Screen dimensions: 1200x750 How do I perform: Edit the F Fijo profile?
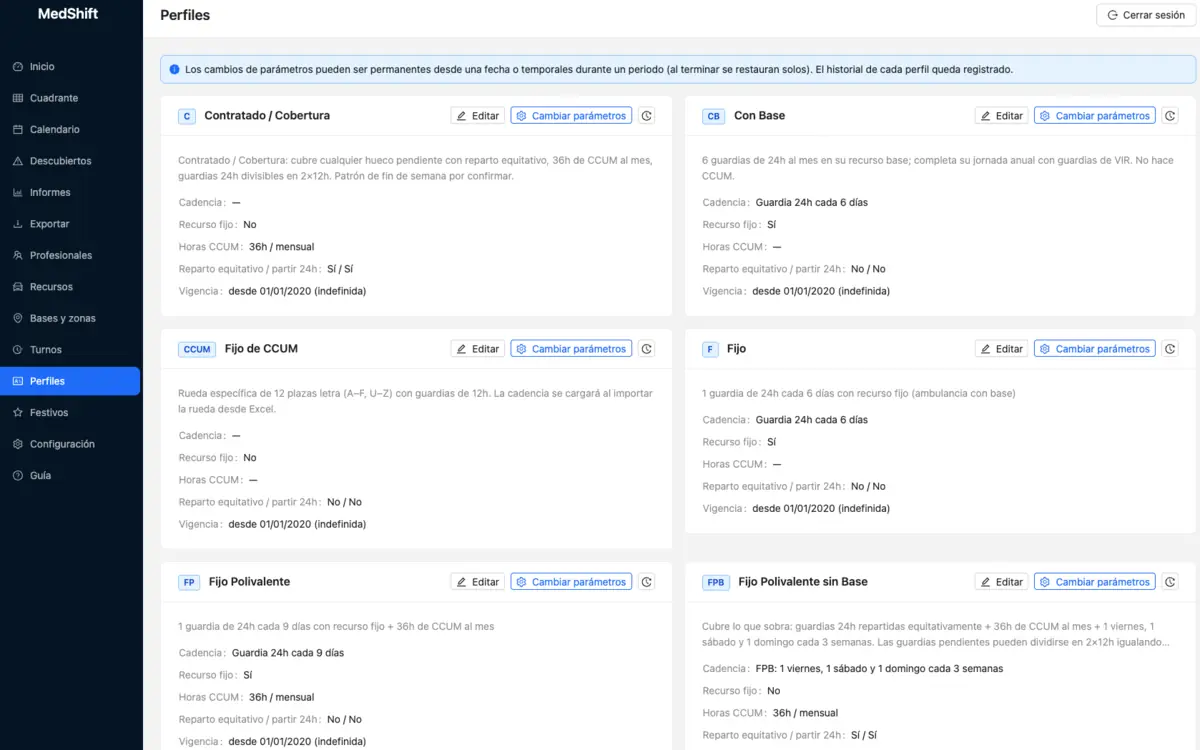click(1001, 349)
